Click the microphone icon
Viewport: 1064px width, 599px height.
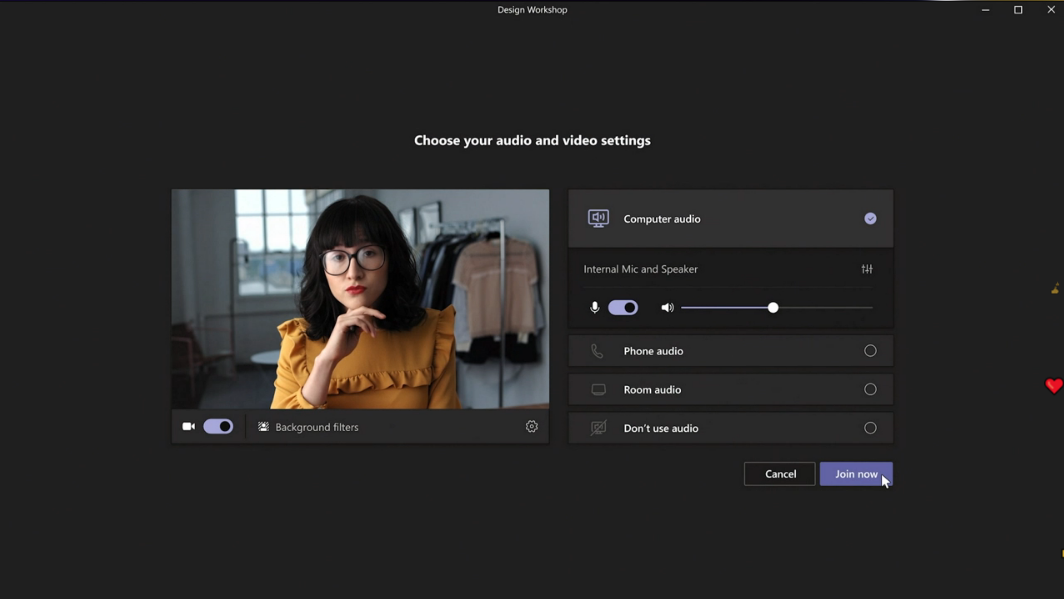(x=595, y=308)
